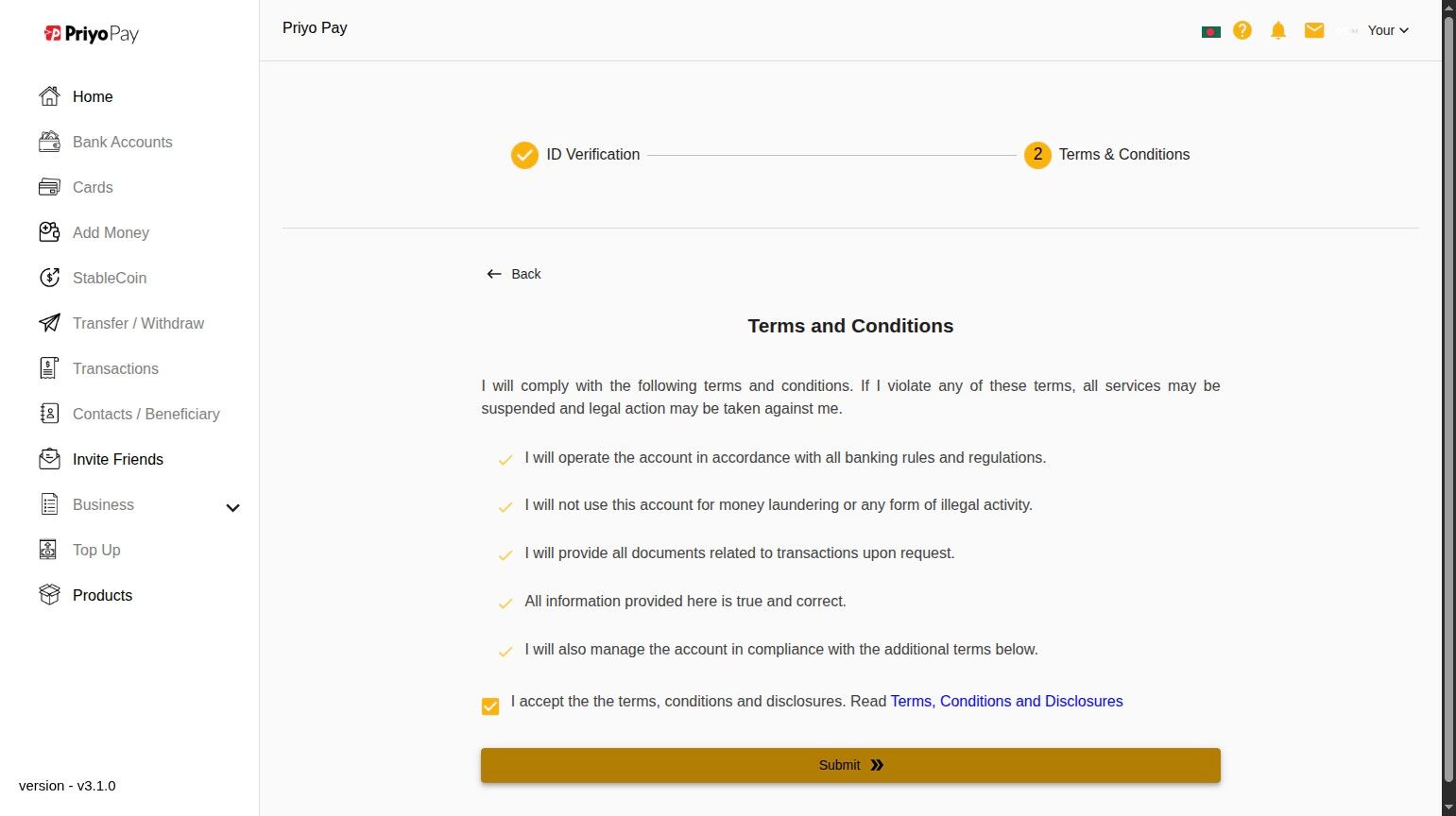Image resolution: width=1456 pixels, height=816 pixels.
Task: Go to Invite Friends menu item
Action: tap(117, 459)
